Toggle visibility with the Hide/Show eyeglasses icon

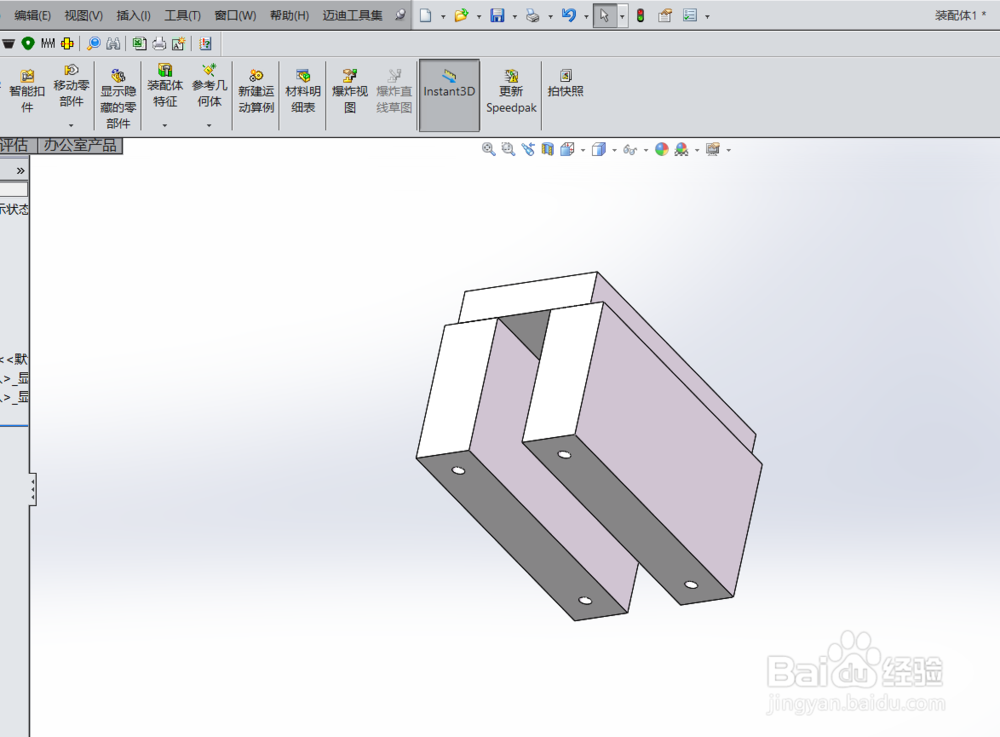point(629,148)
